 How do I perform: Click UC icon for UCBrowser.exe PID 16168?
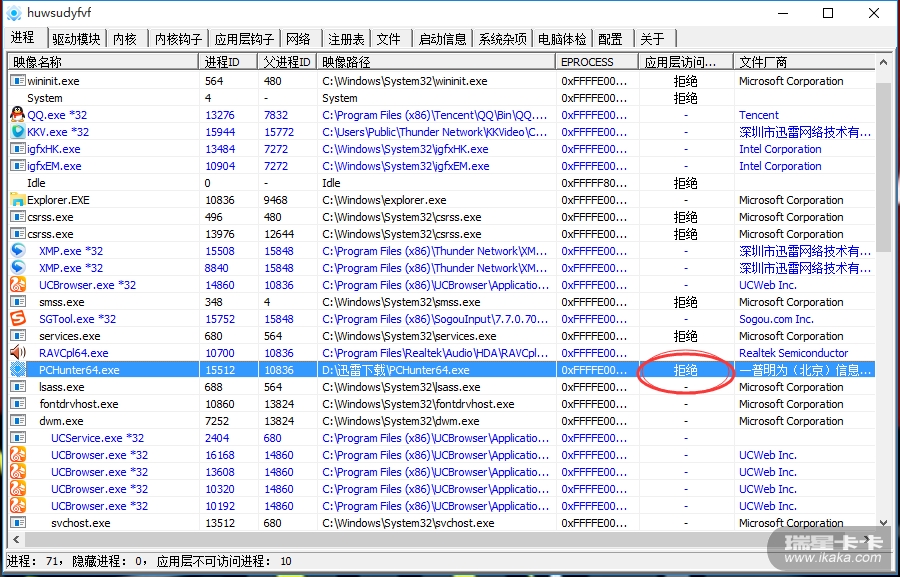(x=18, y=455)
